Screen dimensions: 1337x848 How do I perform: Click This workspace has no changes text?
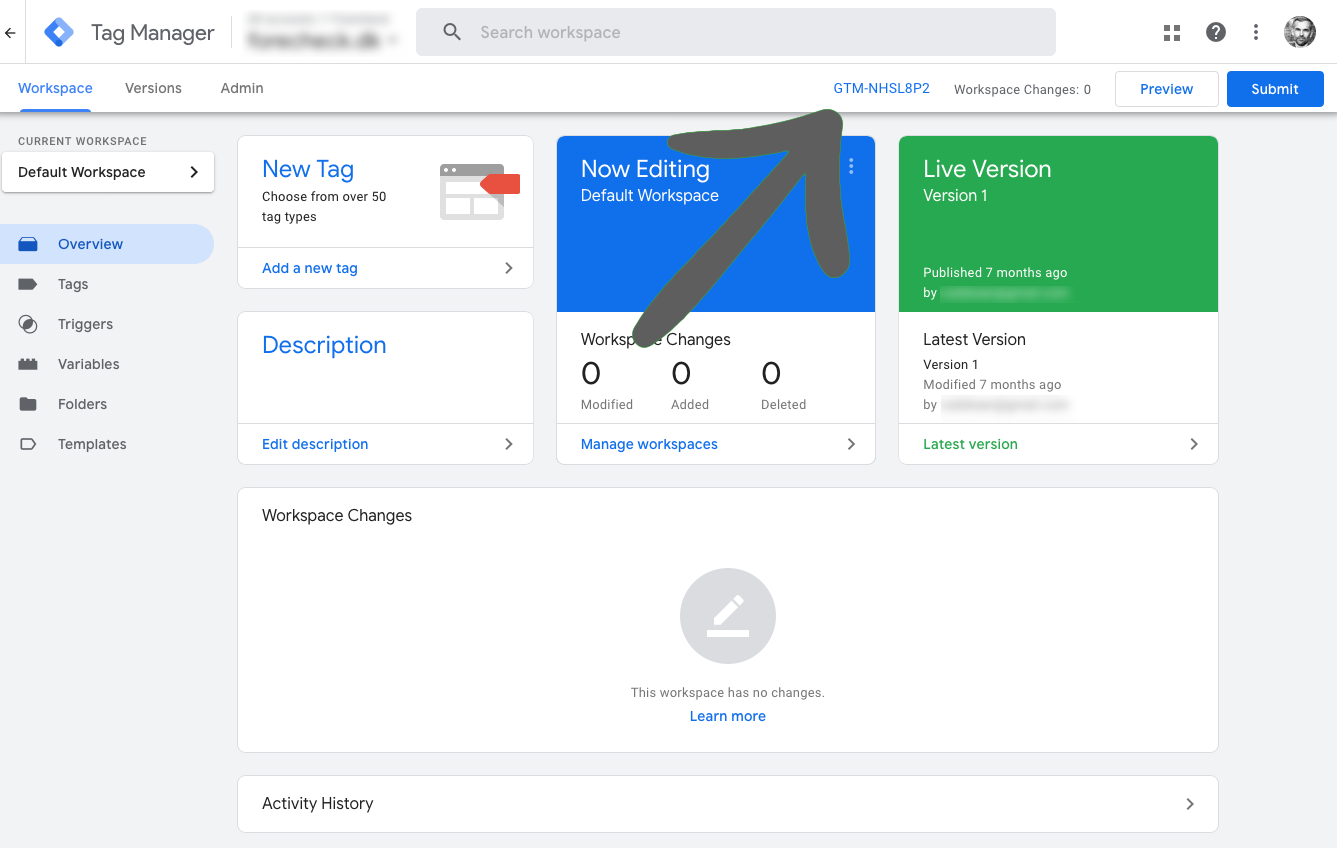[728, 692]
